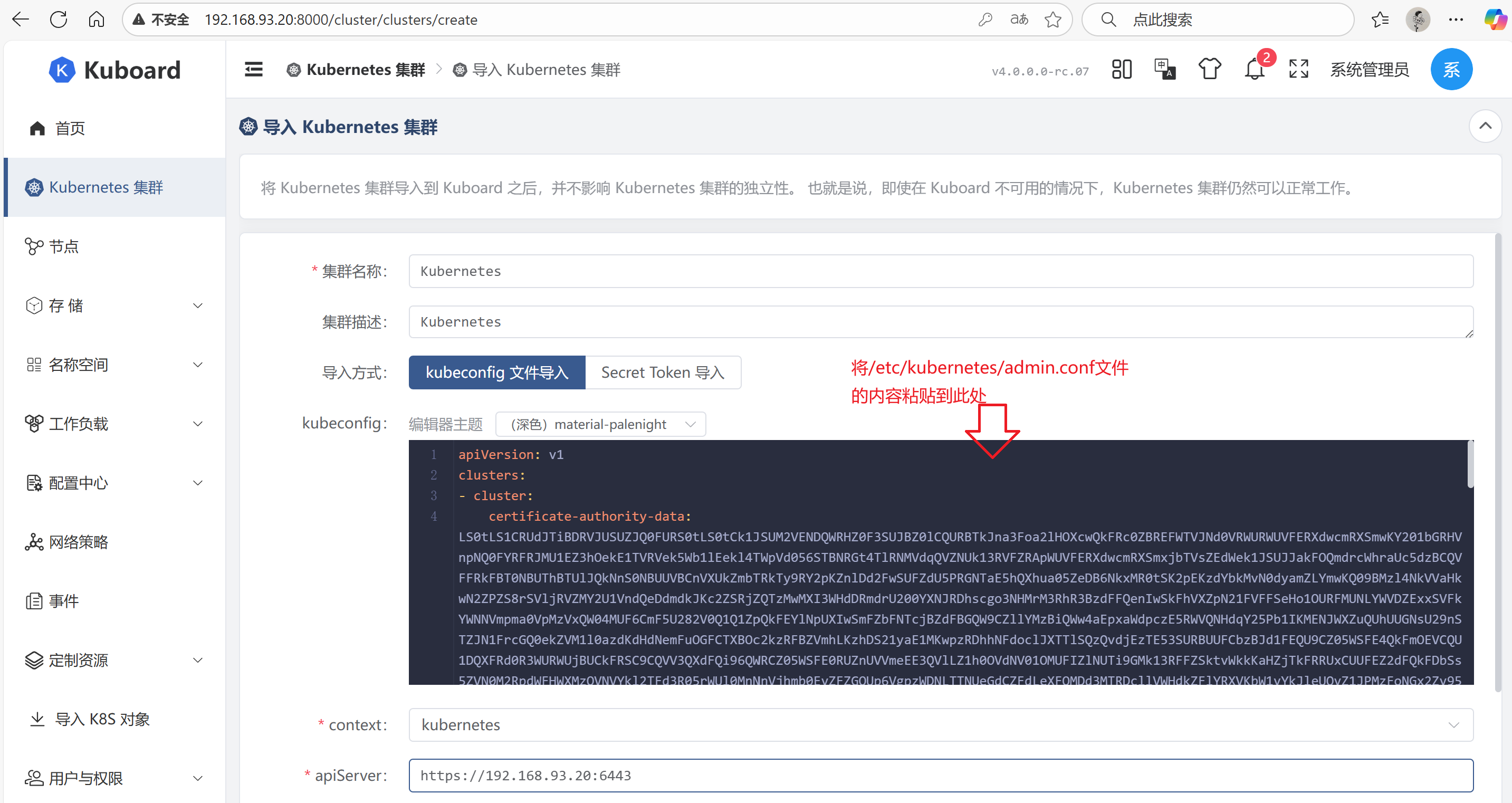
Task: Click editor line certificate-authority-data:
Action: 590,516
